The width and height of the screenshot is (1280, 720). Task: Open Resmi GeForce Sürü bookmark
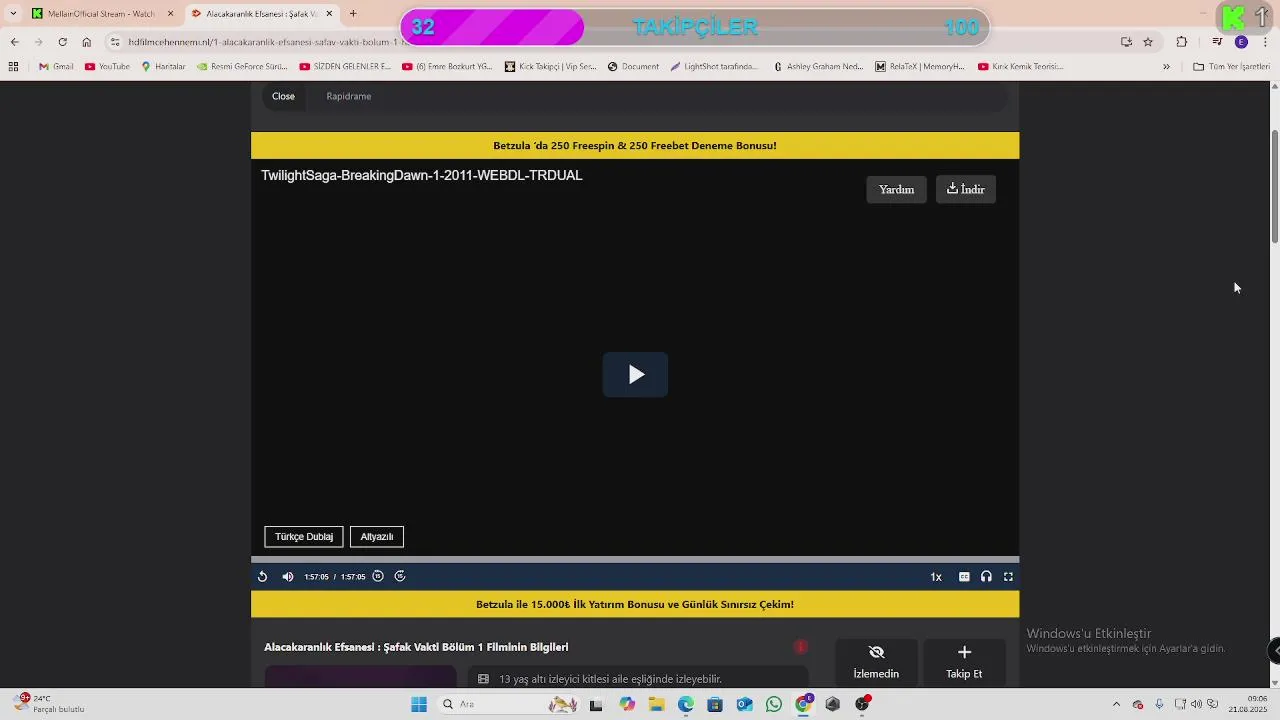point(242,67)
